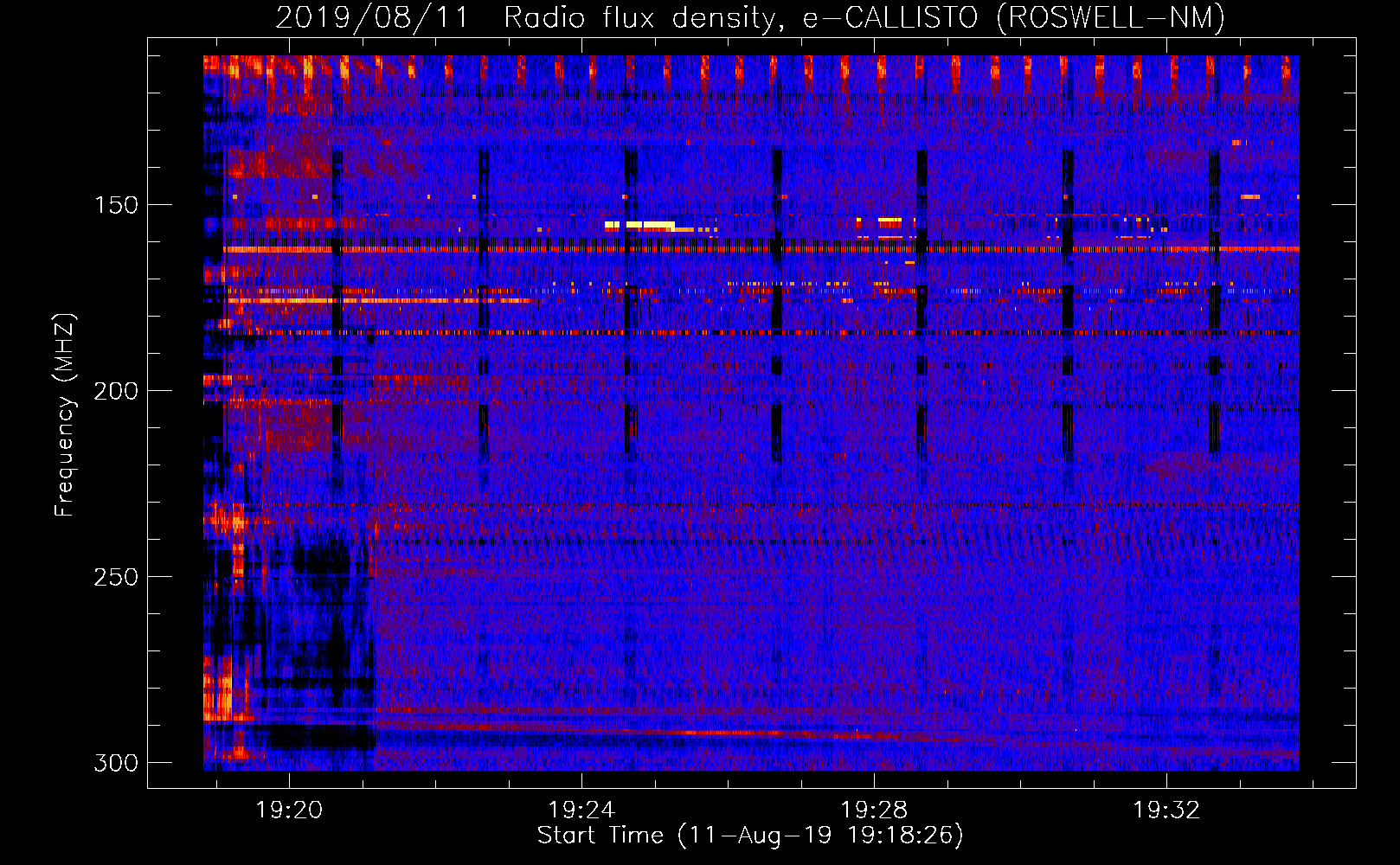Click the '19:28' time axis label
Image resolution: width=1400 pixels, height=865 pixels.
pos(874,810)
